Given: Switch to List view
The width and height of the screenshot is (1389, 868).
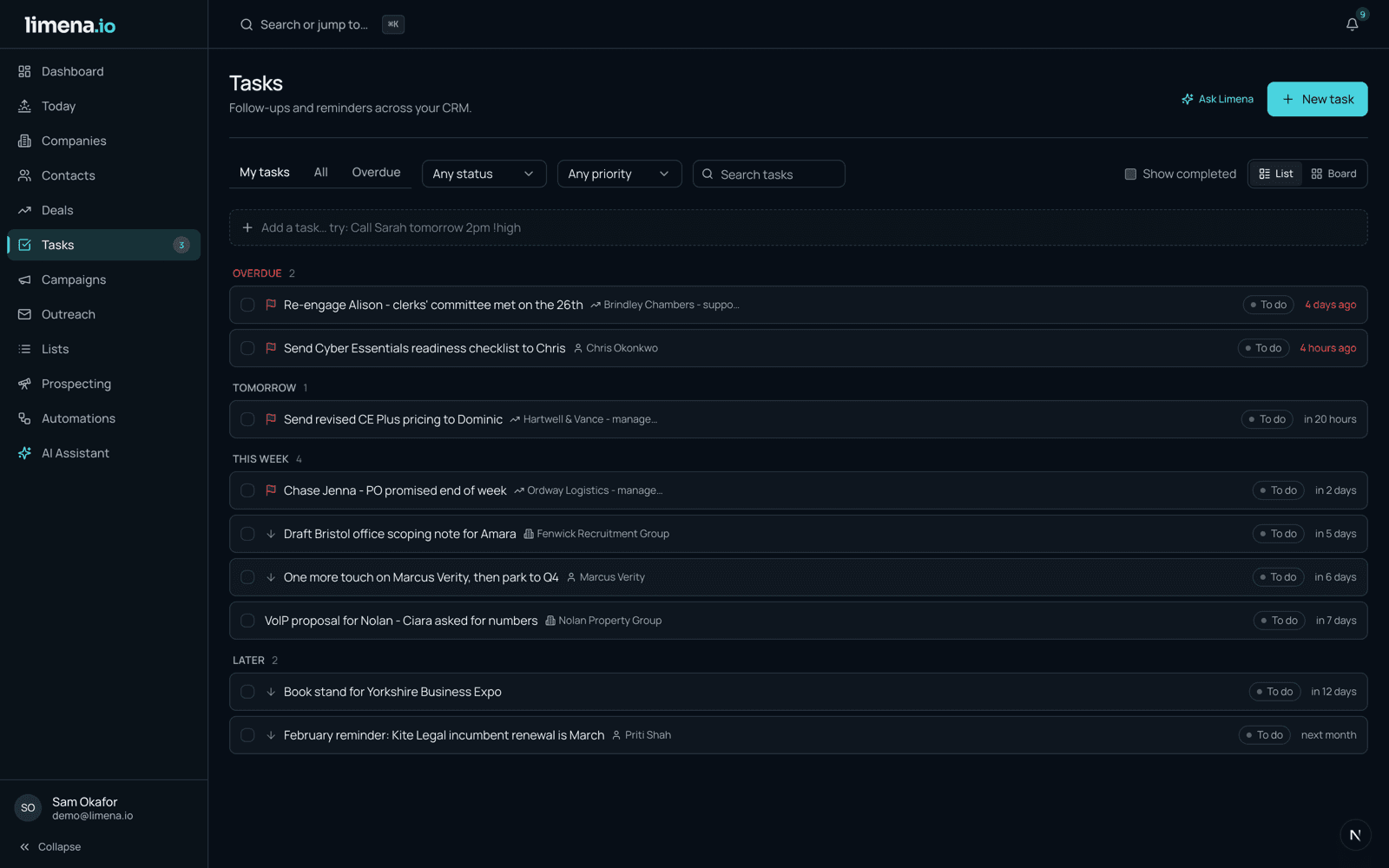Looking at the screenshot, I should click(1276, 174).
